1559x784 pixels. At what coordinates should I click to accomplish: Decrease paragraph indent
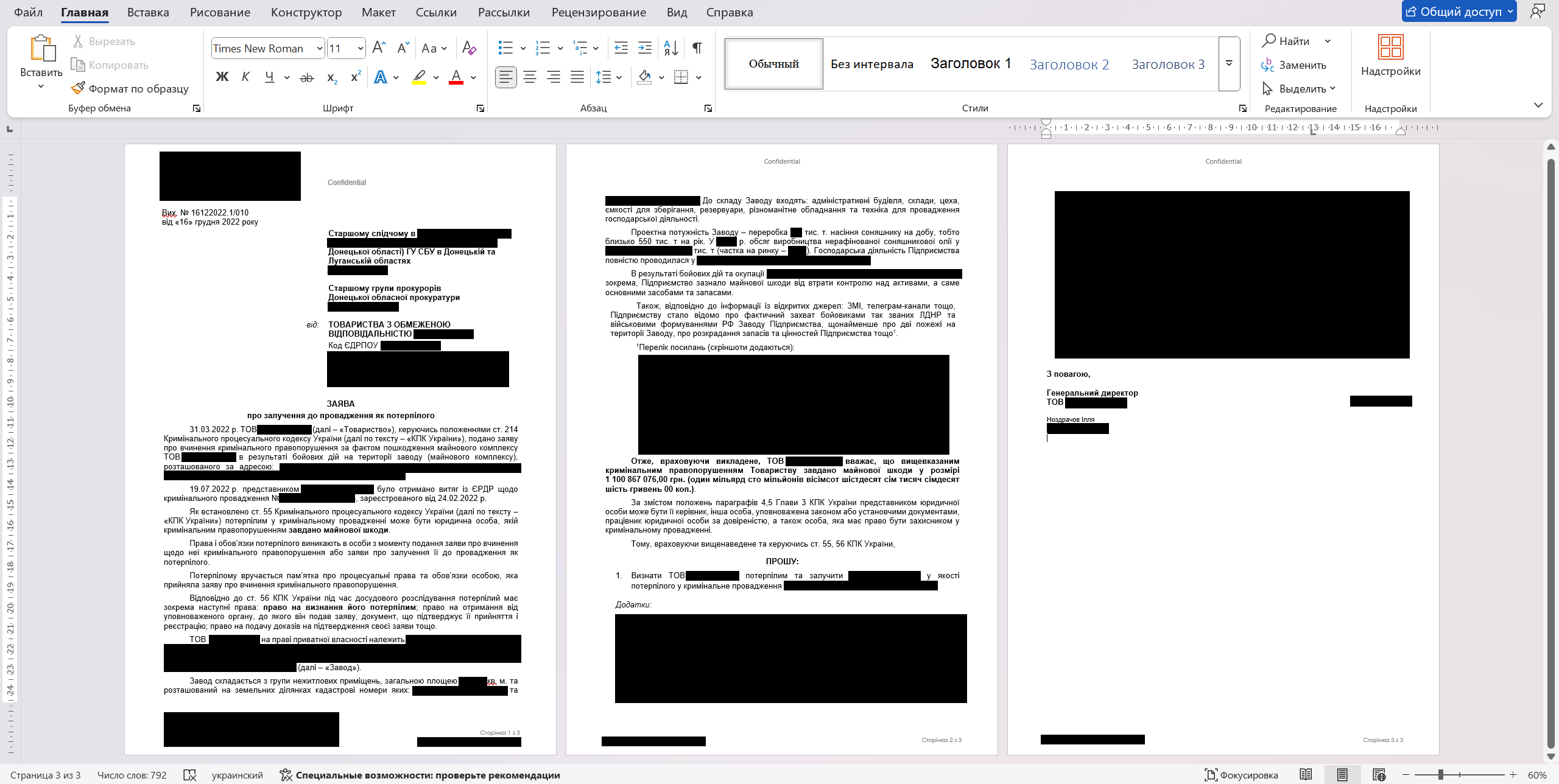point(621,48)
